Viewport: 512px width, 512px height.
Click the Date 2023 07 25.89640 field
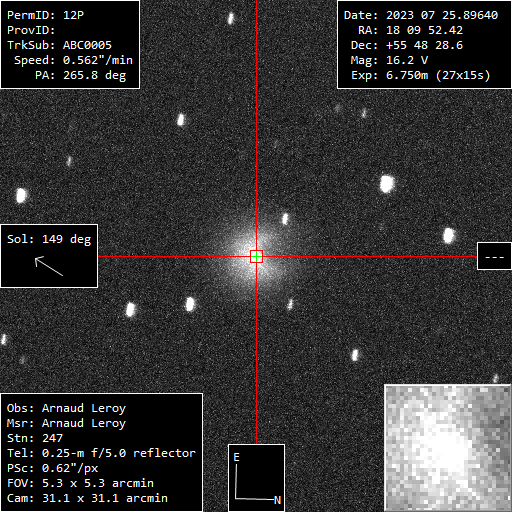click(x=421, y=15)
